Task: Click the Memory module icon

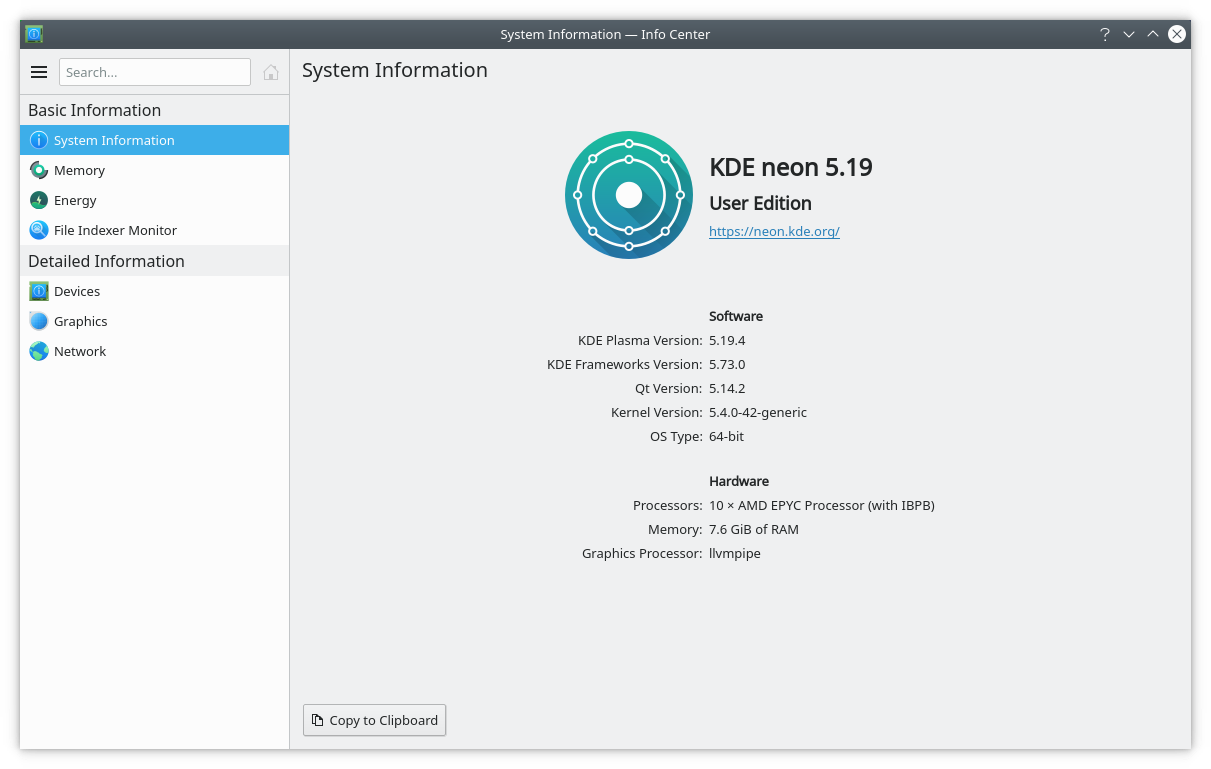Action: pyautogui.click(x=39, y=170)
